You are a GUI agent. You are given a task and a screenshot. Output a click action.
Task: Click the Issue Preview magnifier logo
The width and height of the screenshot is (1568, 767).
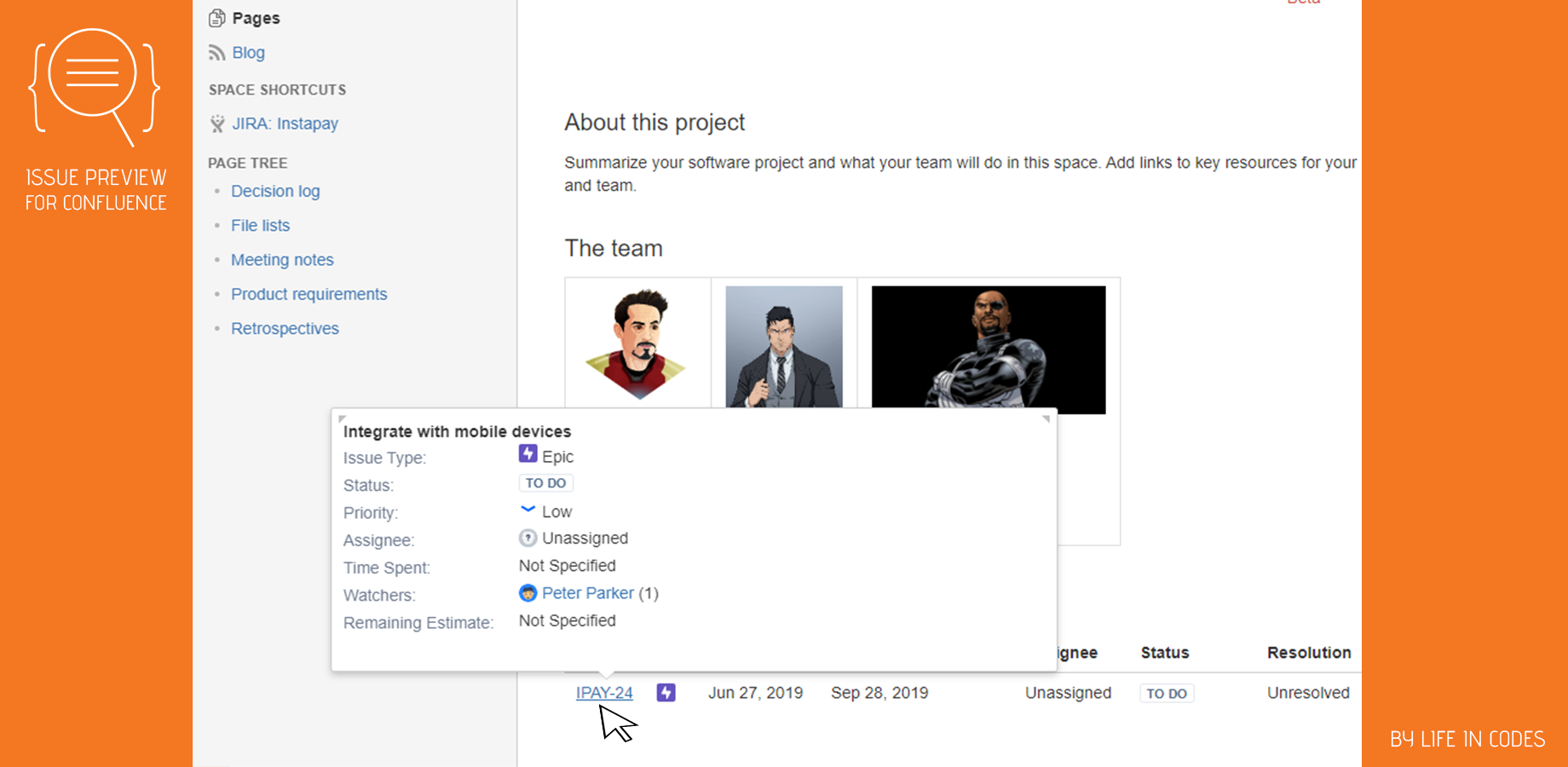click(x=94, y=86)
